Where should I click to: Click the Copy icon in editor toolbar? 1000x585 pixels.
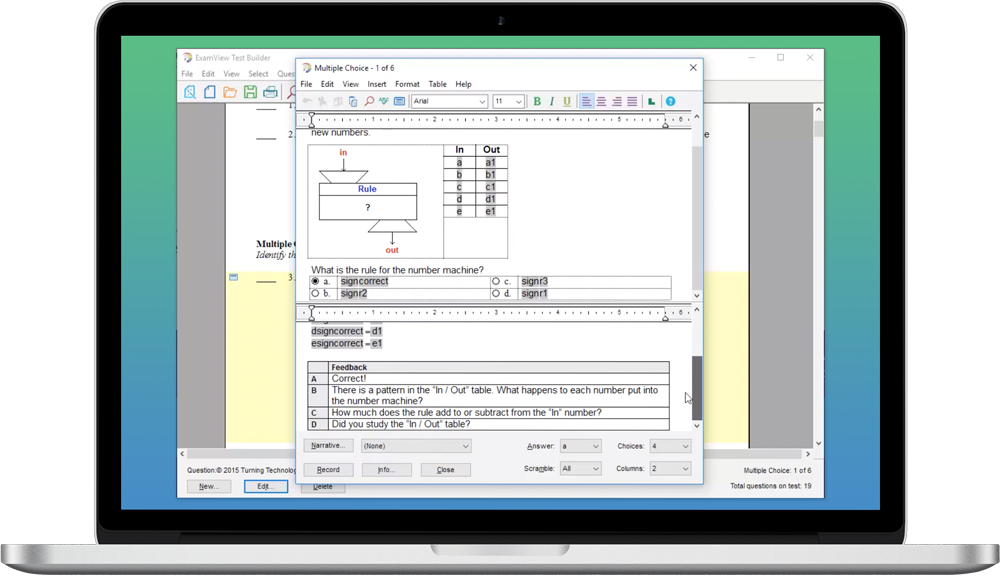pos(337,101)
